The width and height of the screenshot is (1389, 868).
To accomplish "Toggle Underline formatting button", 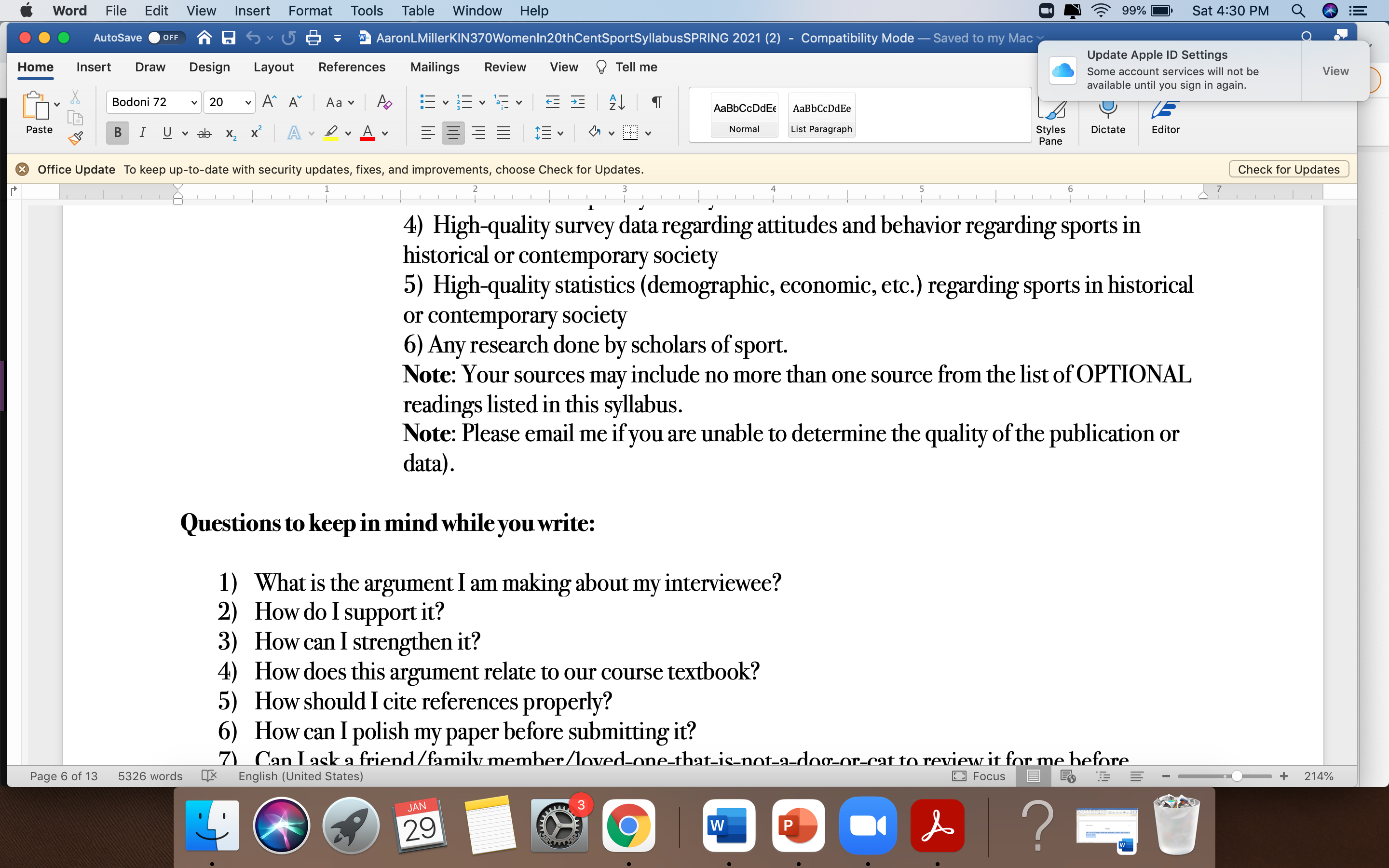I will [x=167, y=133].
